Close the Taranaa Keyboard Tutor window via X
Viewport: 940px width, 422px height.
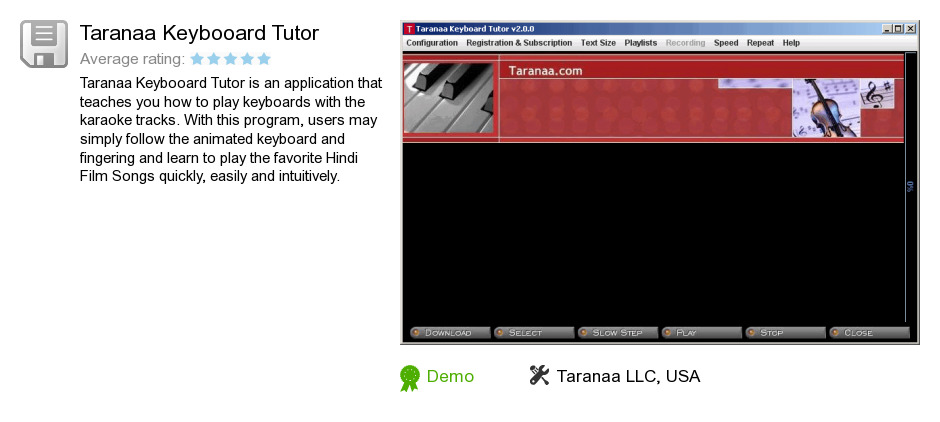(910, 29)
